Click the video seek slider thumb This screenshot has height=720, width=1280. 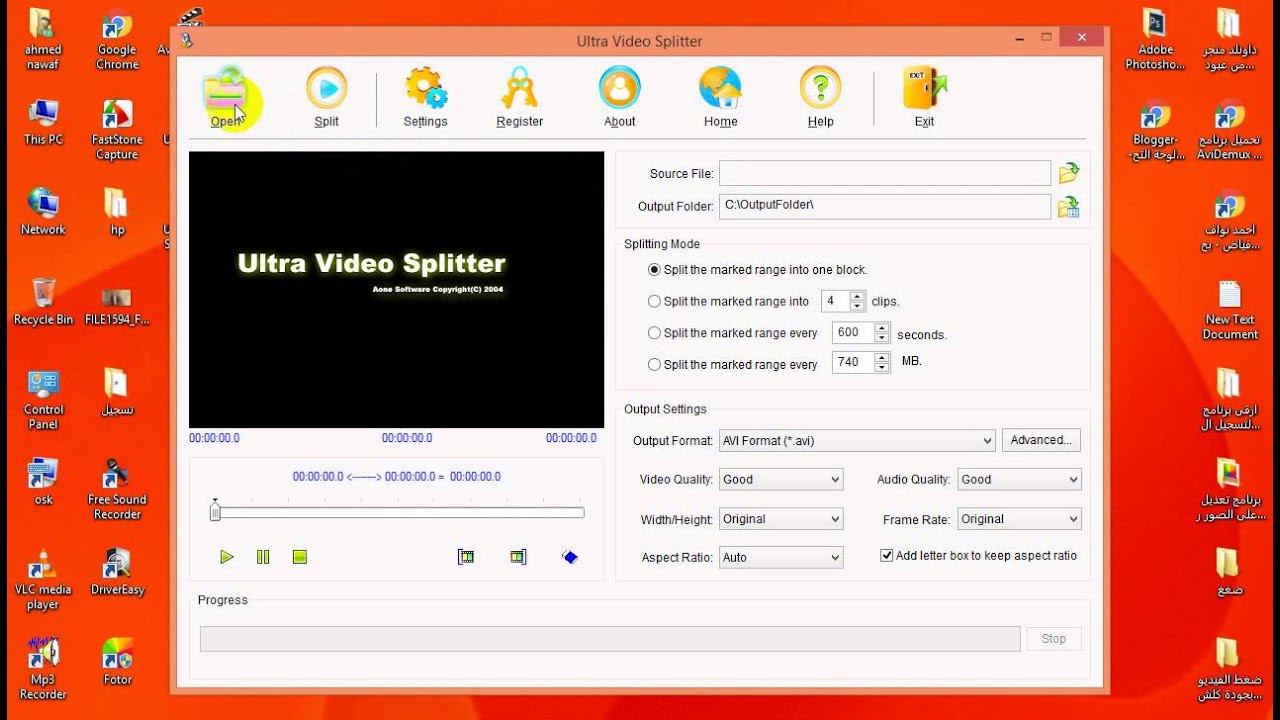tap(215, 512)
